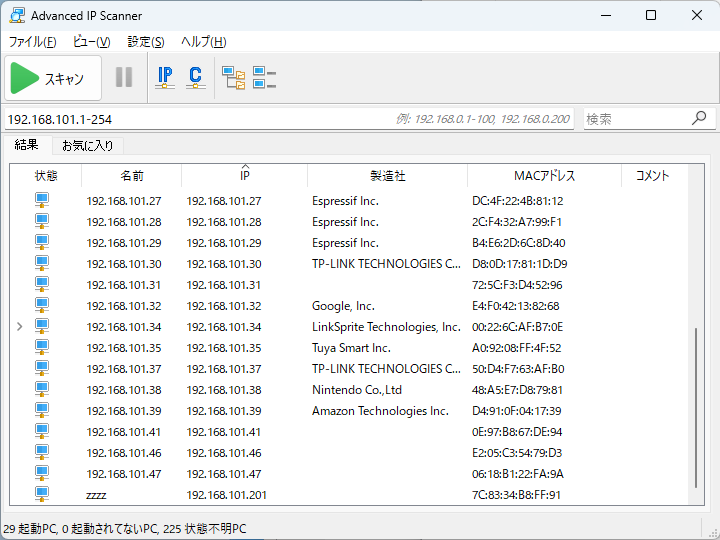The height and width of the screenshot is (540, 720).
Task: Click the status bar PC count text
Action: coord(124,529)
